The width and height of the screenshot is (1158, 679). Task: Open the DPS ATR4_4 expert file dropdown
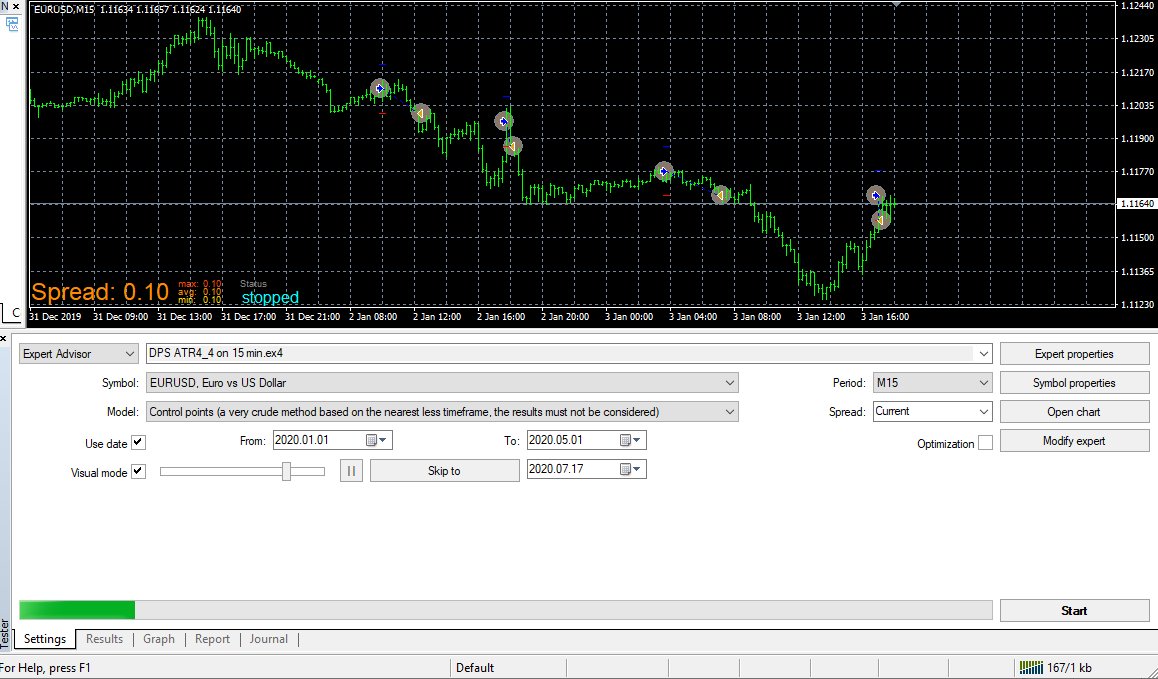click(x=983, y=354)
